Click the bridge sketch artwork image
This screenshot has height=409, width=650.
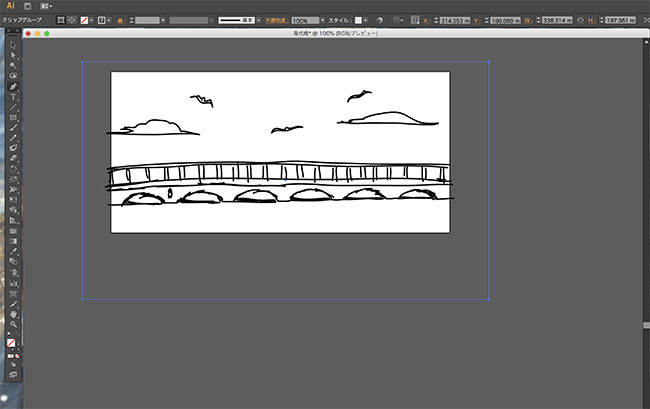(280, 152)
